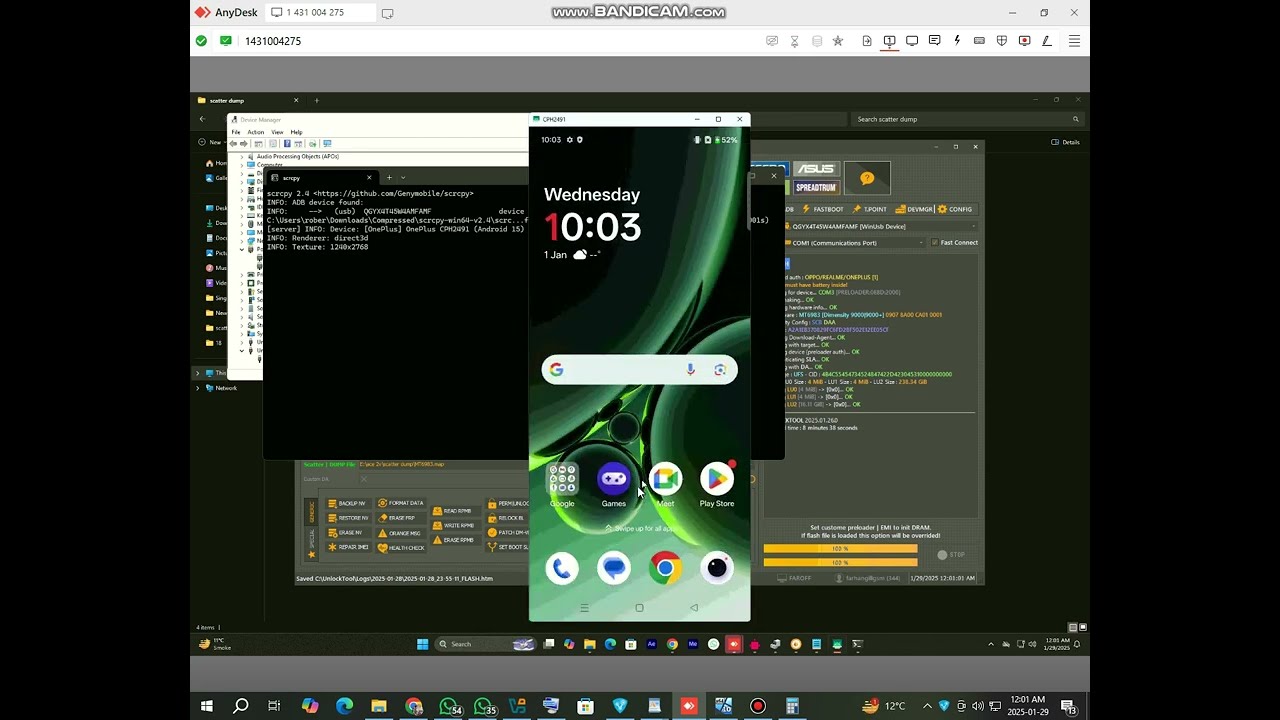The width and height of the screenshot is (1280, 720).
Task: Click the AnyDesk chat icon in toolbar
Action: point(934,41)
